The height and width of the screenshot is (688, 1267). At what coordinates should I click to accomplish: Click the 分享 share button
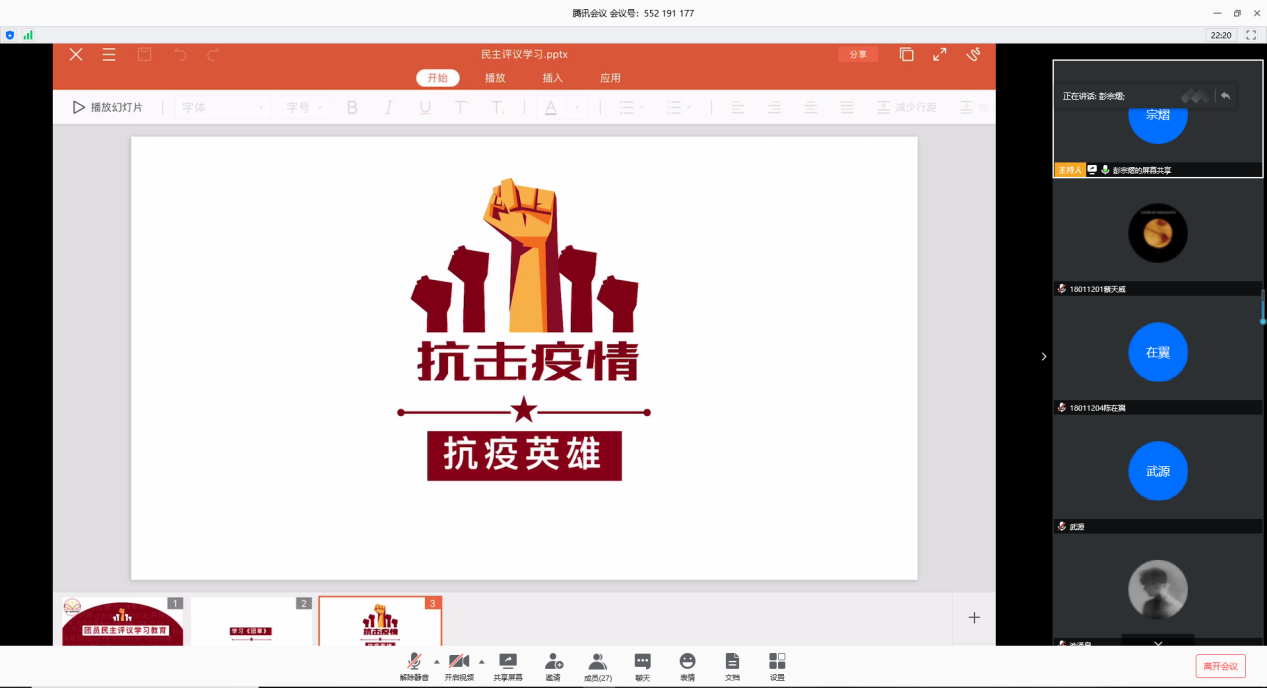(858, 54)
